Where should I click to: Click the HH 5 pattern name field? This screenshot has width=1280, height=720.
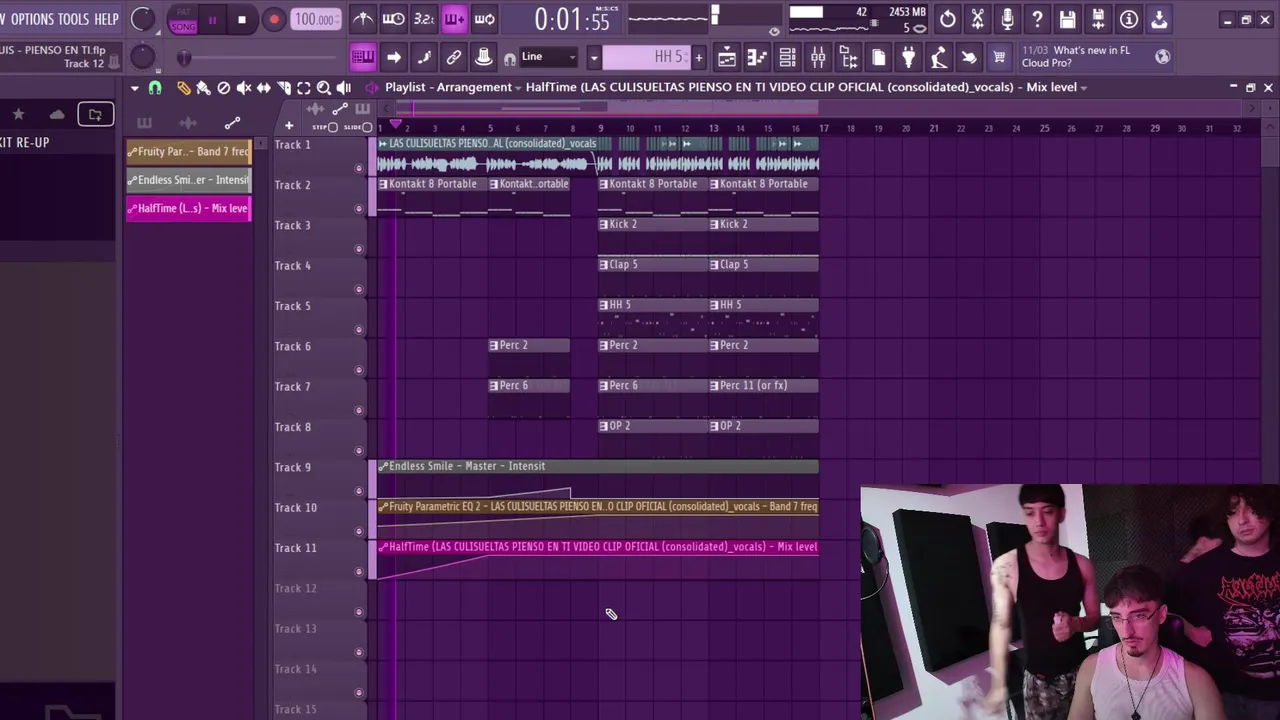[x=648, y=57]
